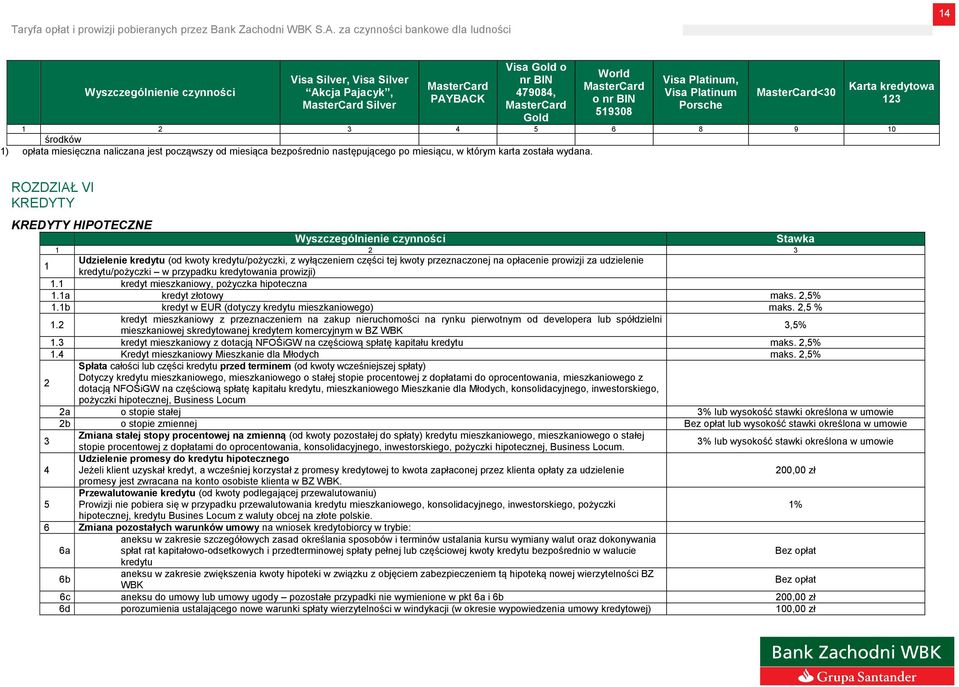Click 'porozumienia ustalającego nowe warunki spłaty' row

click(x=385, y=609)
